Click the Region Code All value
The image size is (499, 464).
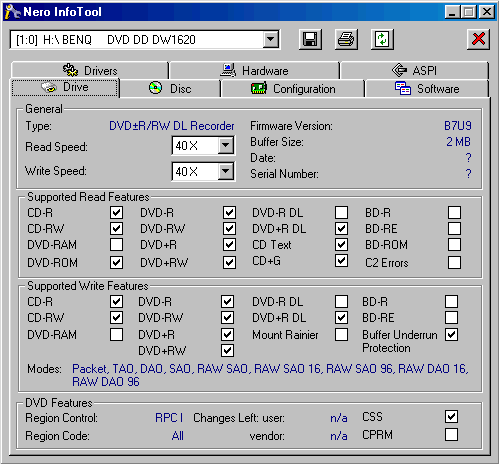[x=178, y=436]
